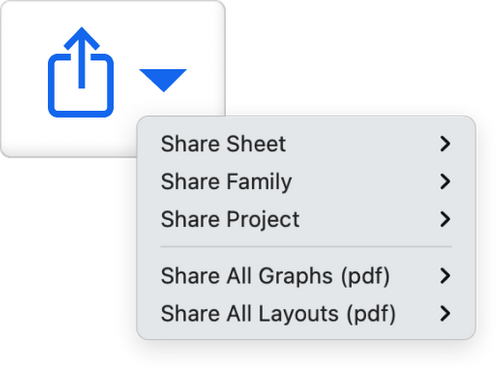Open the share dropdown triangle
Screen dimensions: 500x371
pyautogui.click(x=163, y=80)
